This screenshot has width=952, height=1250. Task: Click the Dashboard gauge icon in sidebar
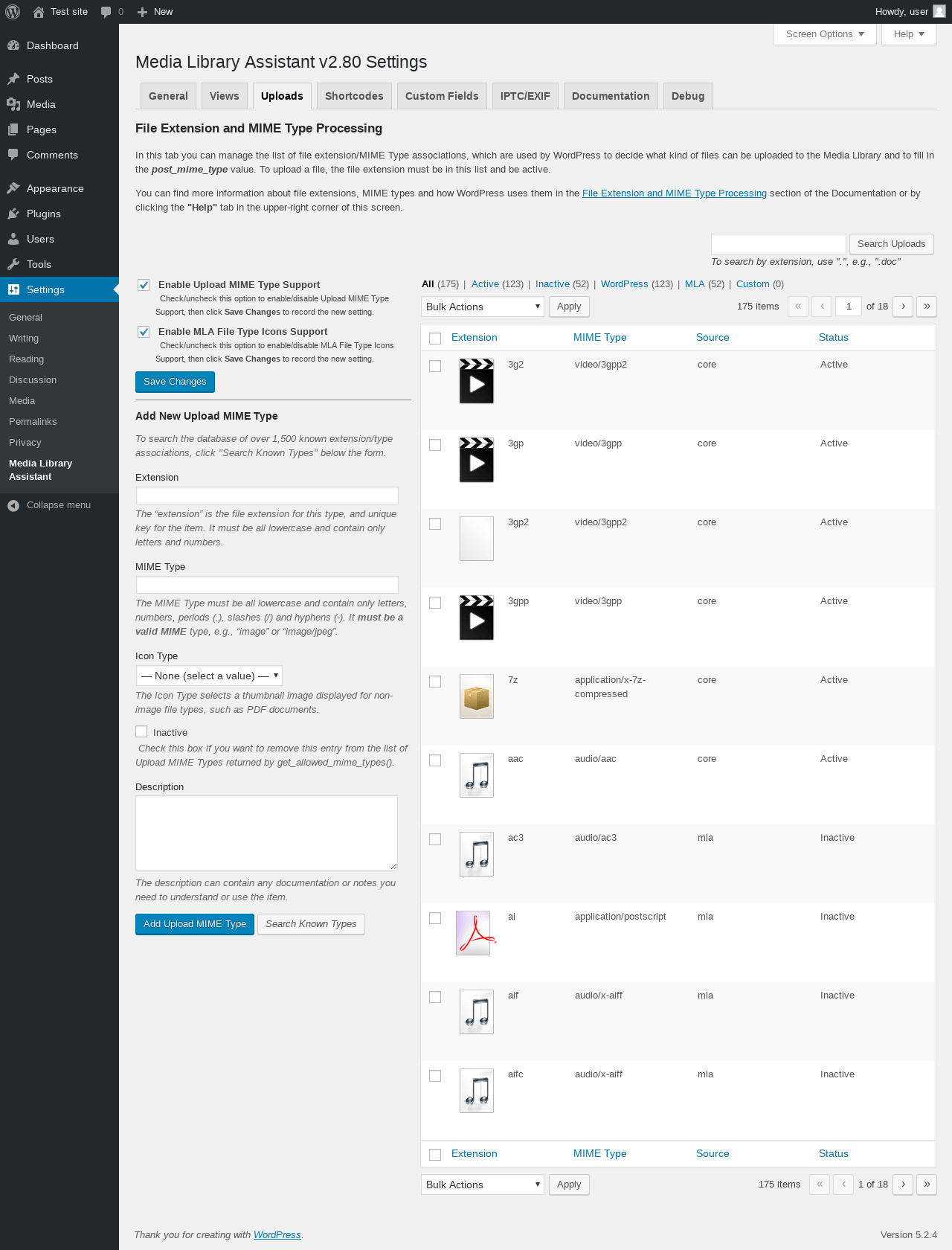(x=13, y=45)
